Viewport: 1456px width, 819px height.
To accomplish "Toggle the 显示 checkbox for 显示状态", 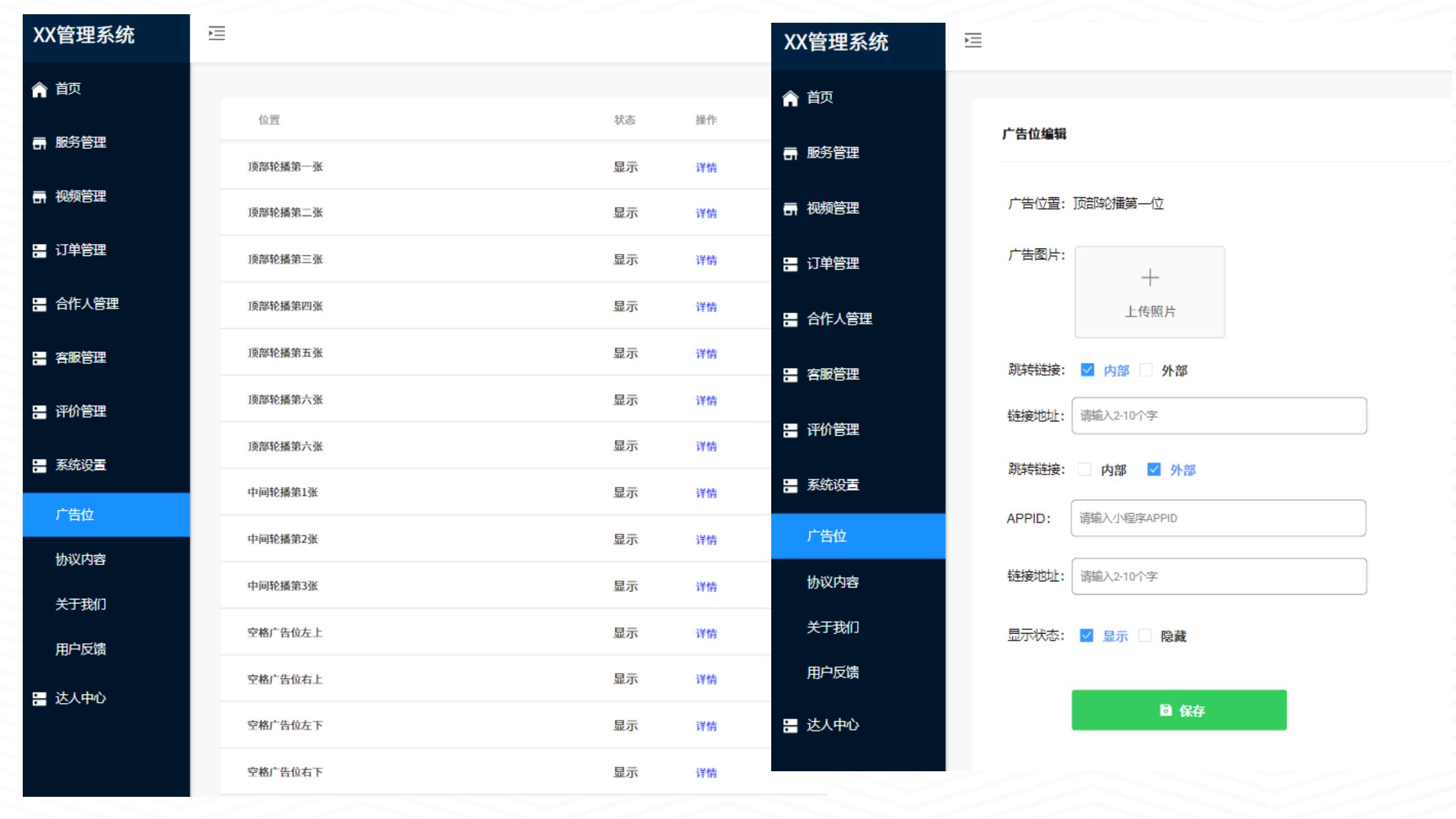I will tap(1086, 636).
